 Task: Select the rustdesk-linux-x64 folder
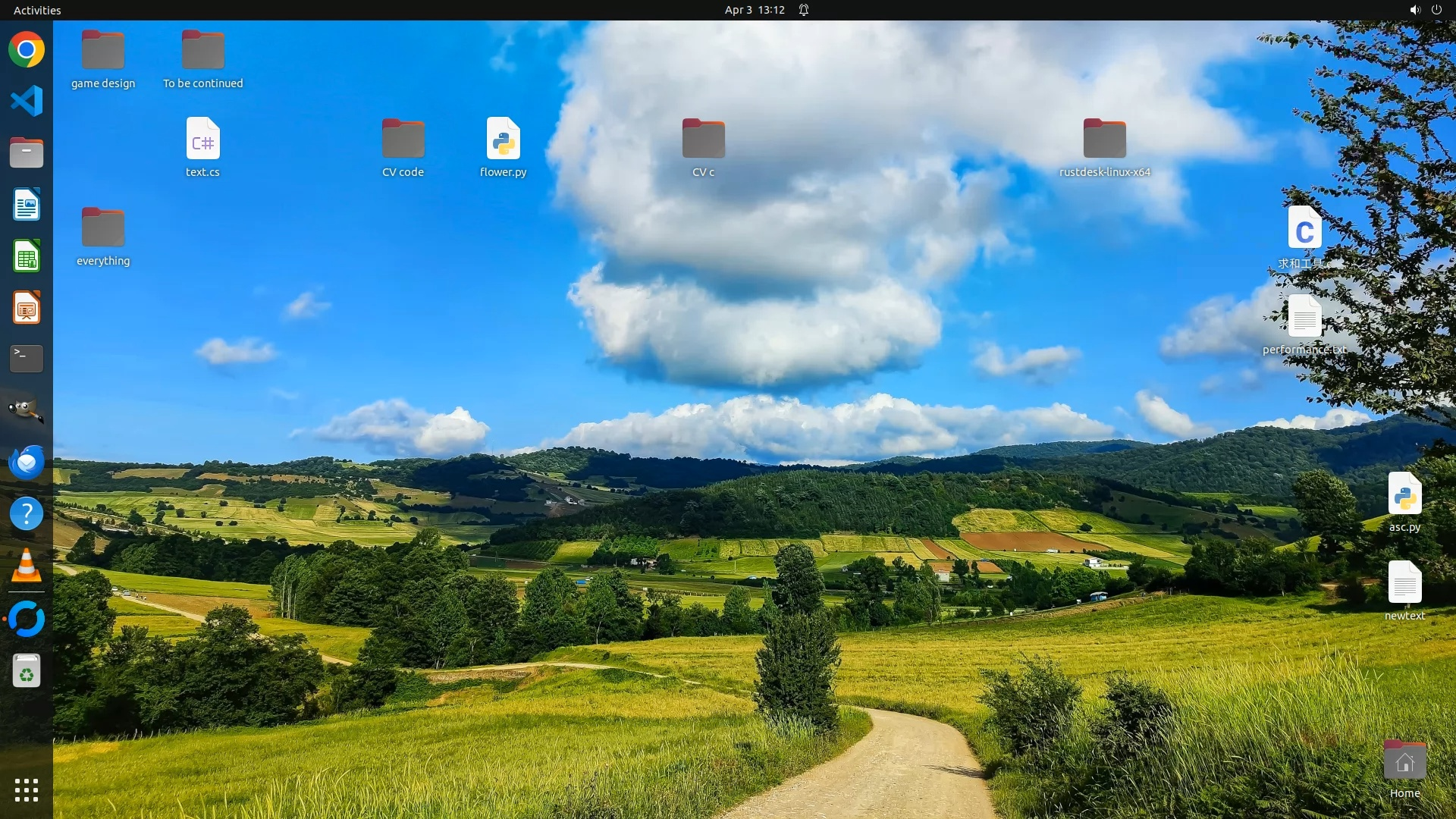pyautogui.click(x=1104, y=140)
